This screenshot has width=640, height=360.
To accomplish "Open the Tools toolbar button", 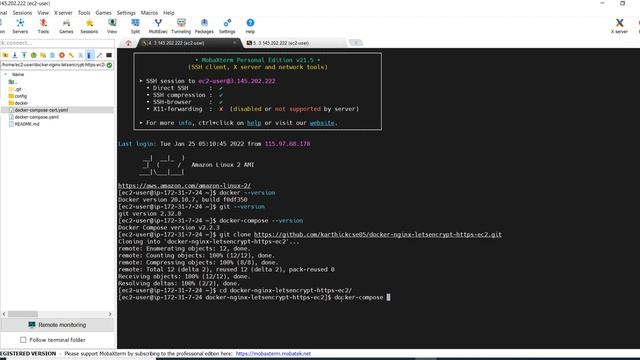I will click(x=43, y=26).
